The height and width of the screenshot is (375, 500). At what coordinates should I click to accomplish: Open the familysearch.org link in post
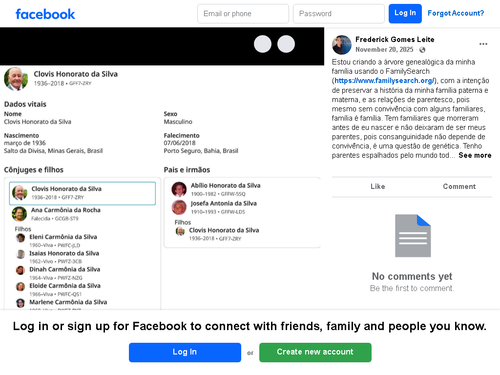[384, 81]
